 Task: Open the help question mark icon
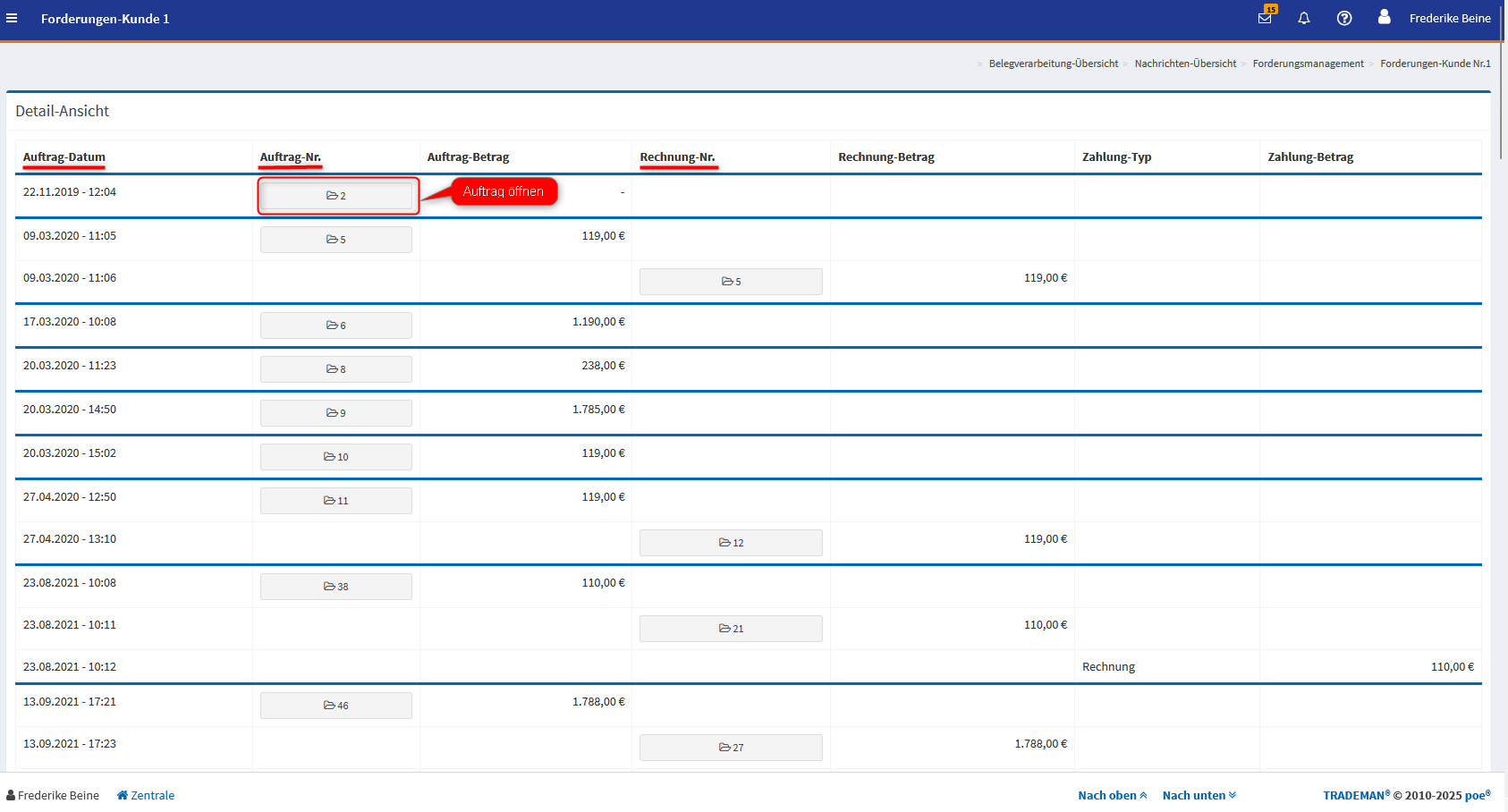(x=1344, y=18)
